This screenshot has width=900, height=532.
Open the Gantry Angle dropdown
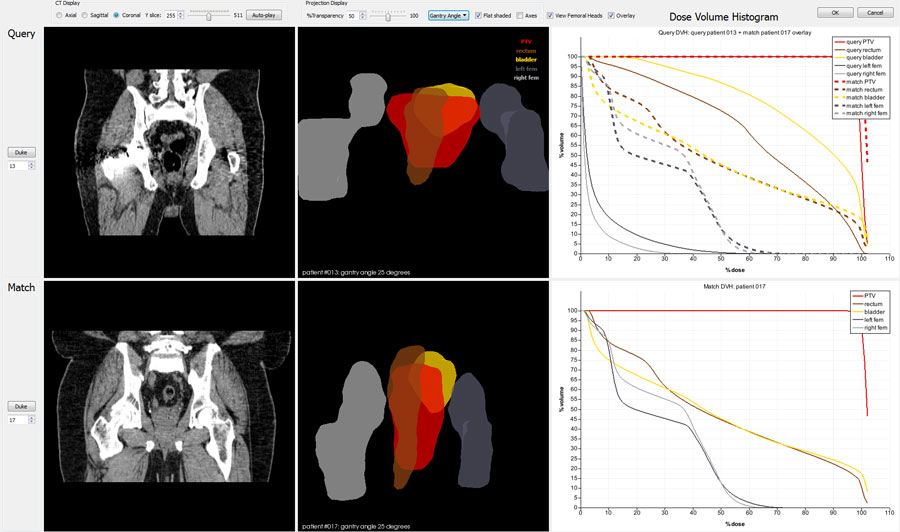[x=448, y=16]
